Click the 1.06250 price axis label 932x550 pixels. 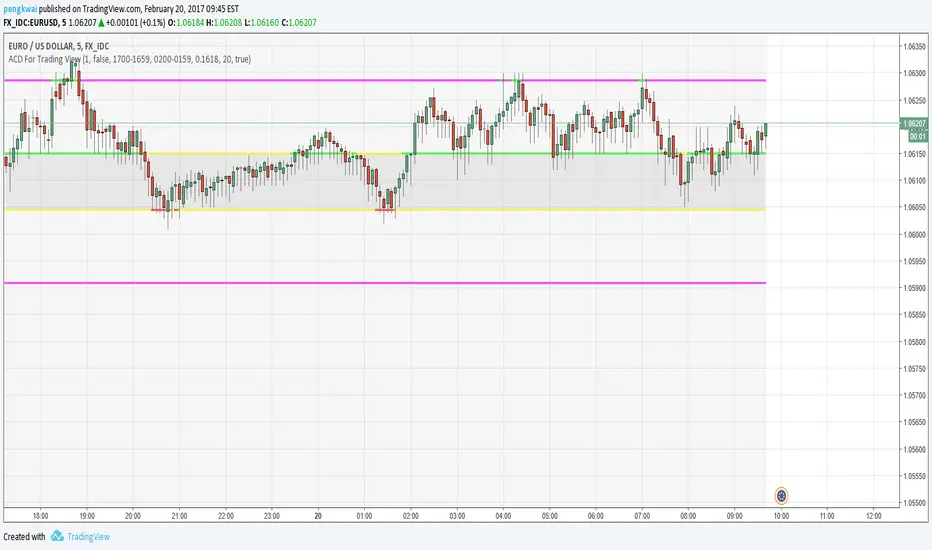(x=915, y=100)
